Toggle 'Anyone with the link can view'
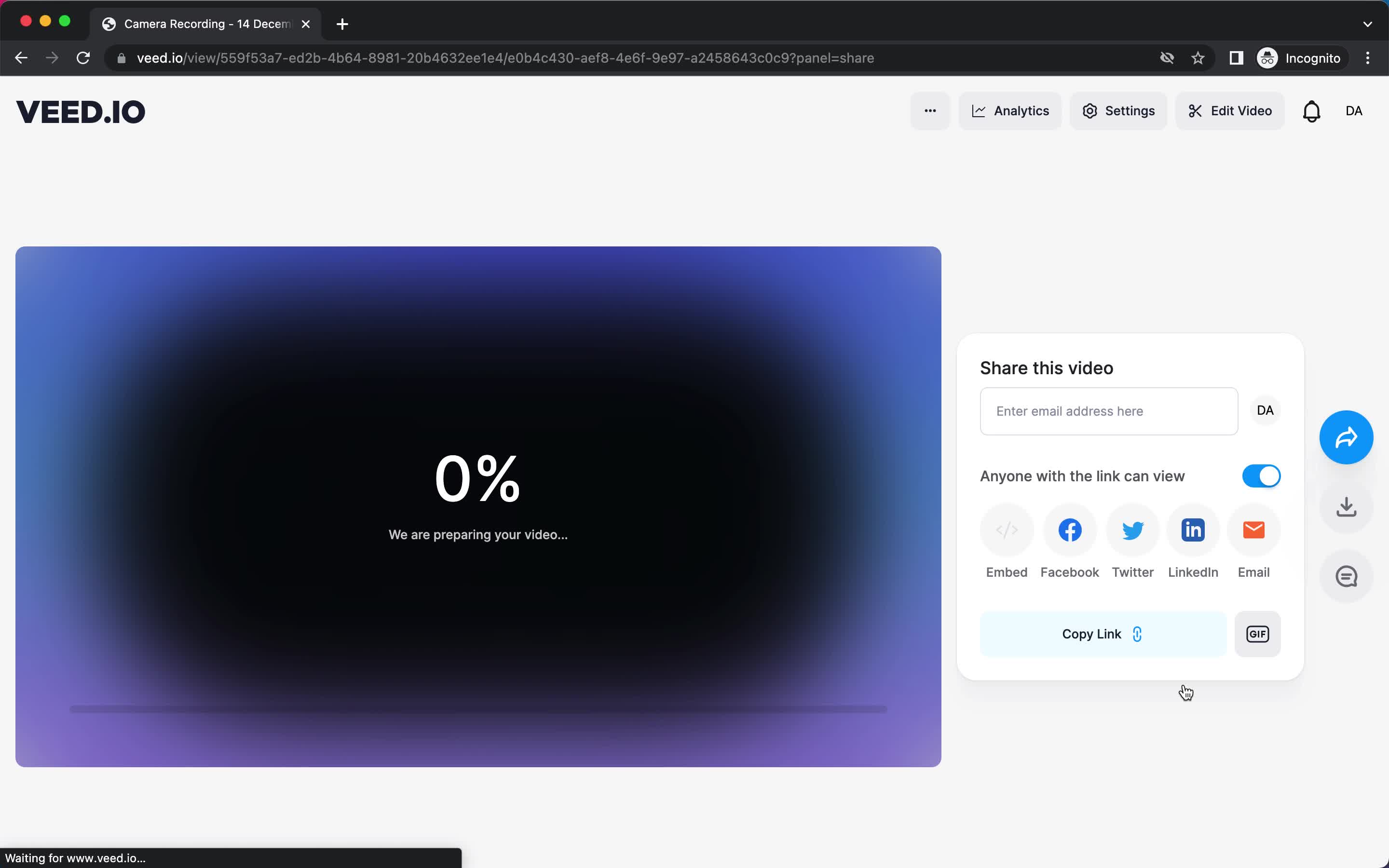This screenshot has width=1389, height=868. click(x=1261, y=476)
